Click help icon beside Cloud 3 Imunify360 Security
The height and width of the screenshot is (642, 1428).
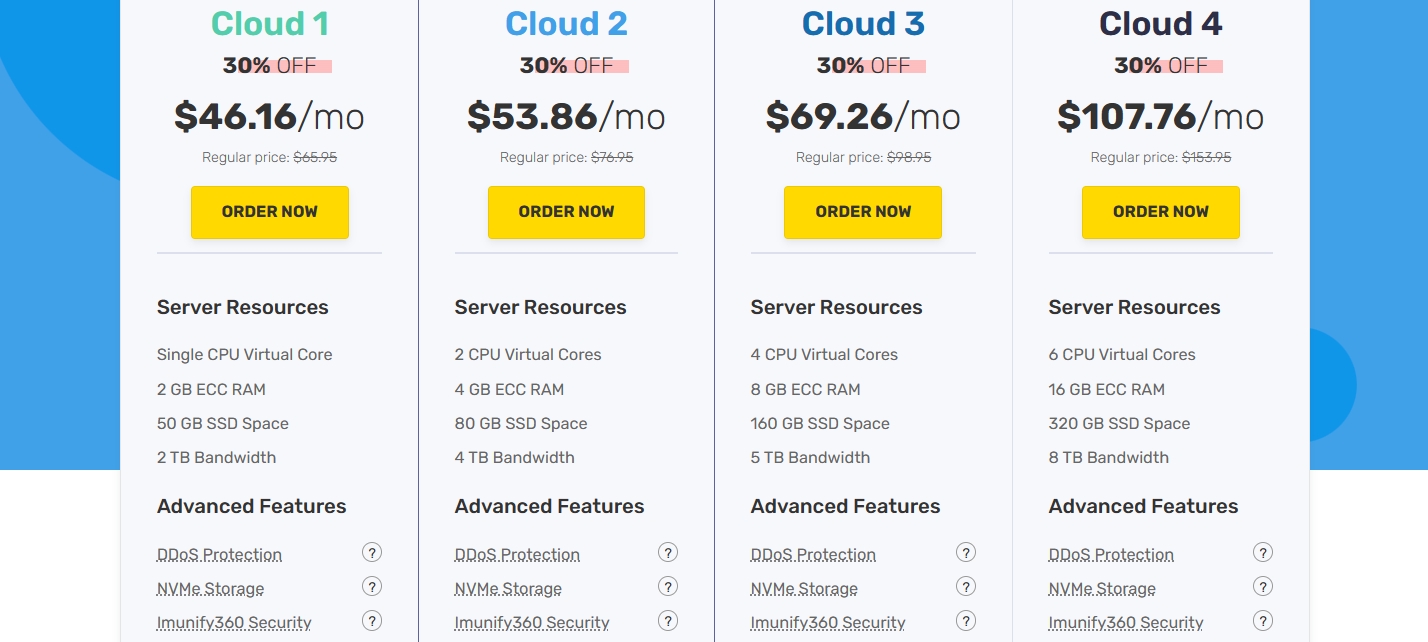pos(966,621)
